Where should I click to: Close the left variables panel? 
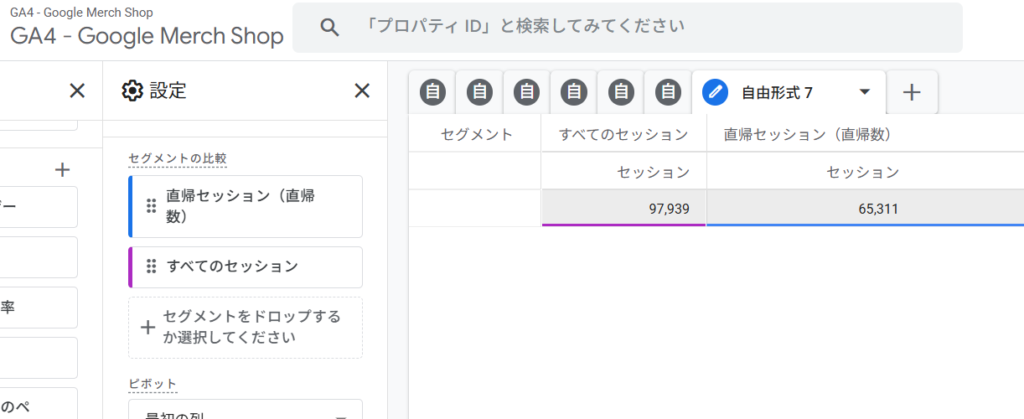coord(77,91)
